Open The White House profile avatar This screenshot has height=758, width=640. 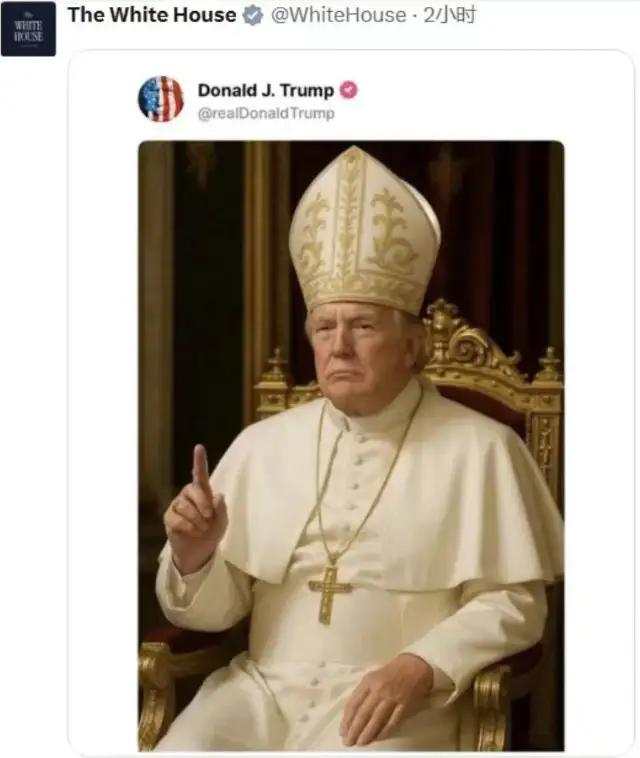[x=28, y=29]
